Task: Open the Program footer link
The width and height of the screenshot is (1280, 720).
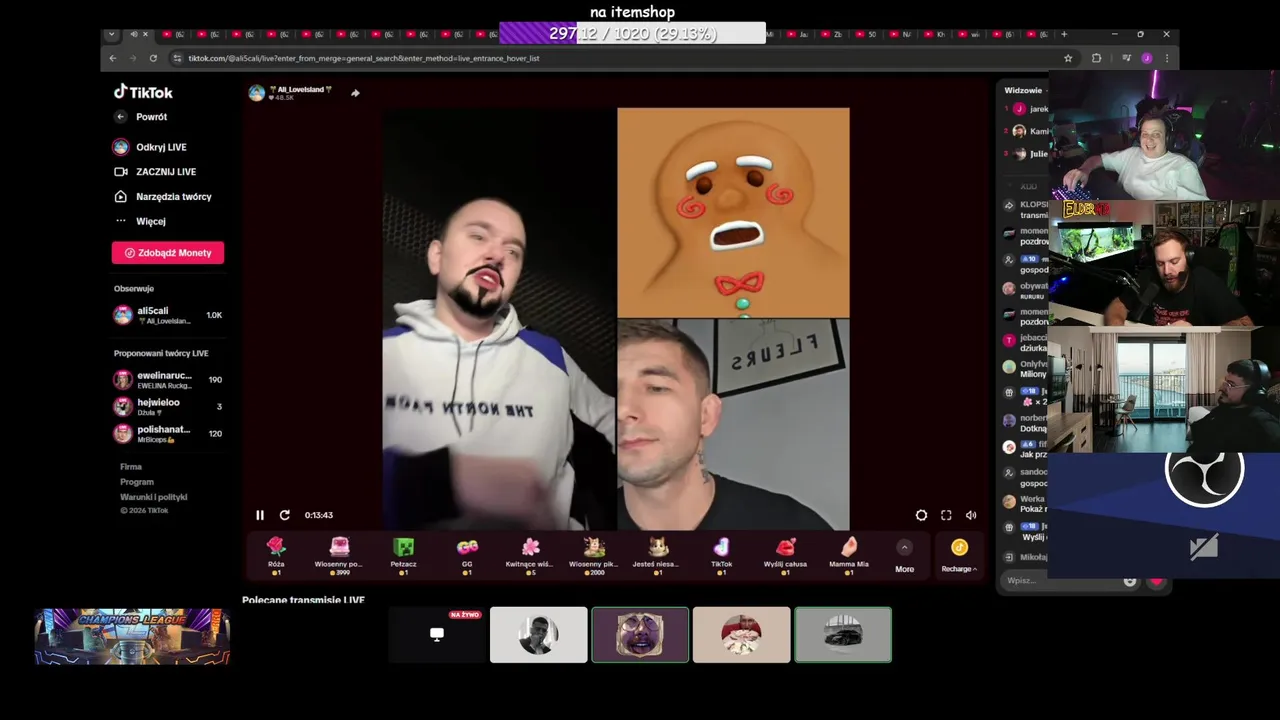Action: pos(137,482)
